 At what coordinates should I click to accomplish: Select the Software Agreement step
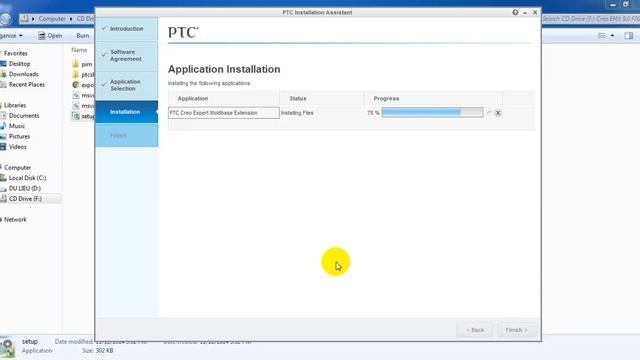pos(127,56)
